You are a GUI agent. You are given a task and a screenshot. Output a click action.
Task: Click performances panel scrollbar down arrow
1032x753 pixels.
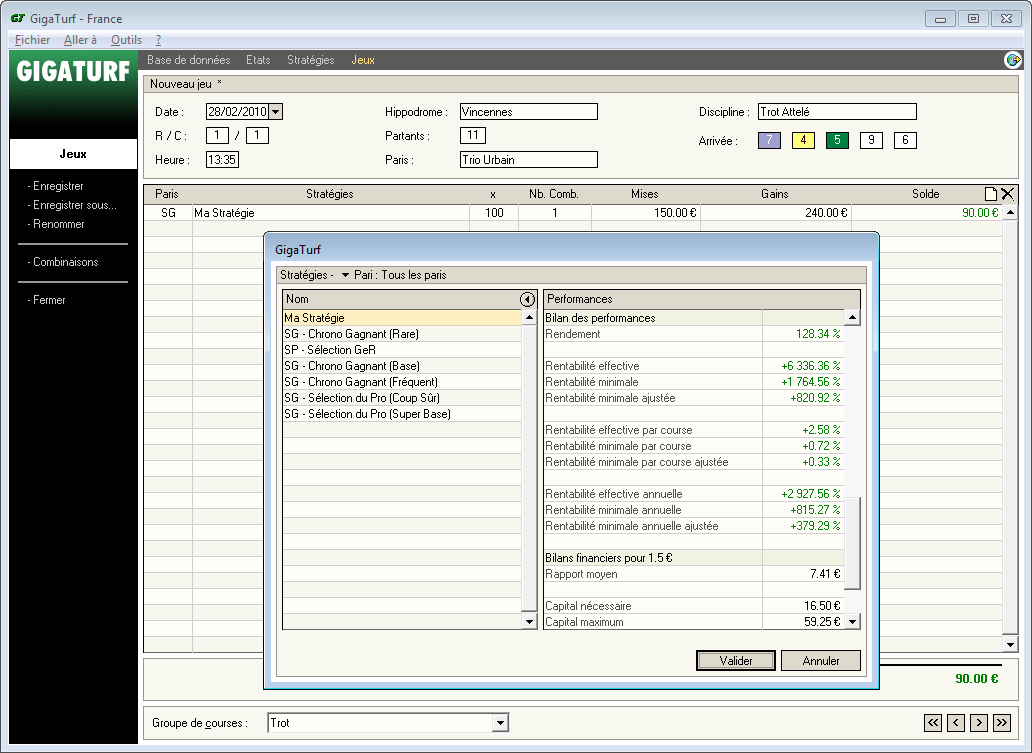tap(852, 621)
